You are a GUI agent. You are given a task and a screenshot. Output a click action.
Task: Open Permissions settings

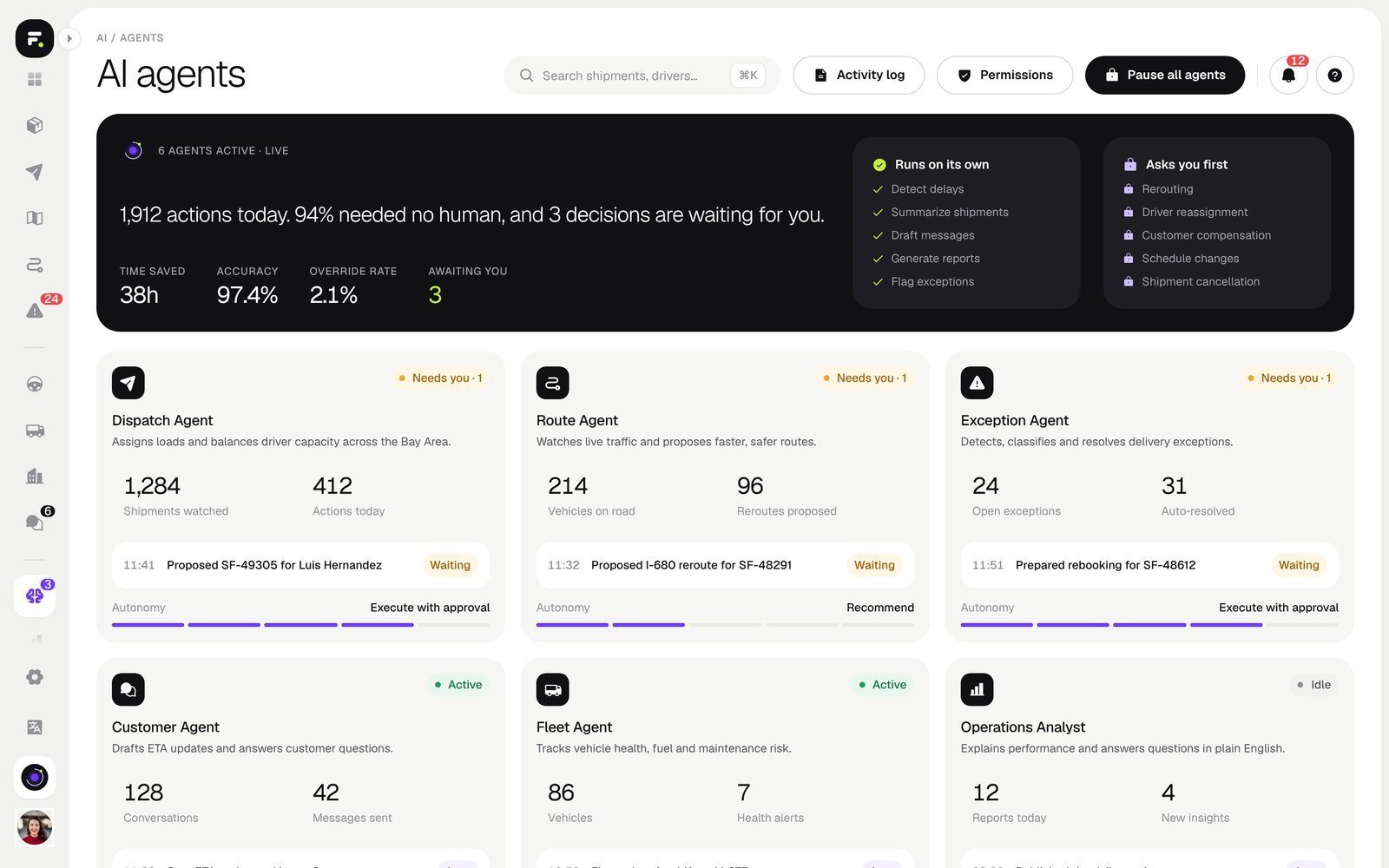1005,76
